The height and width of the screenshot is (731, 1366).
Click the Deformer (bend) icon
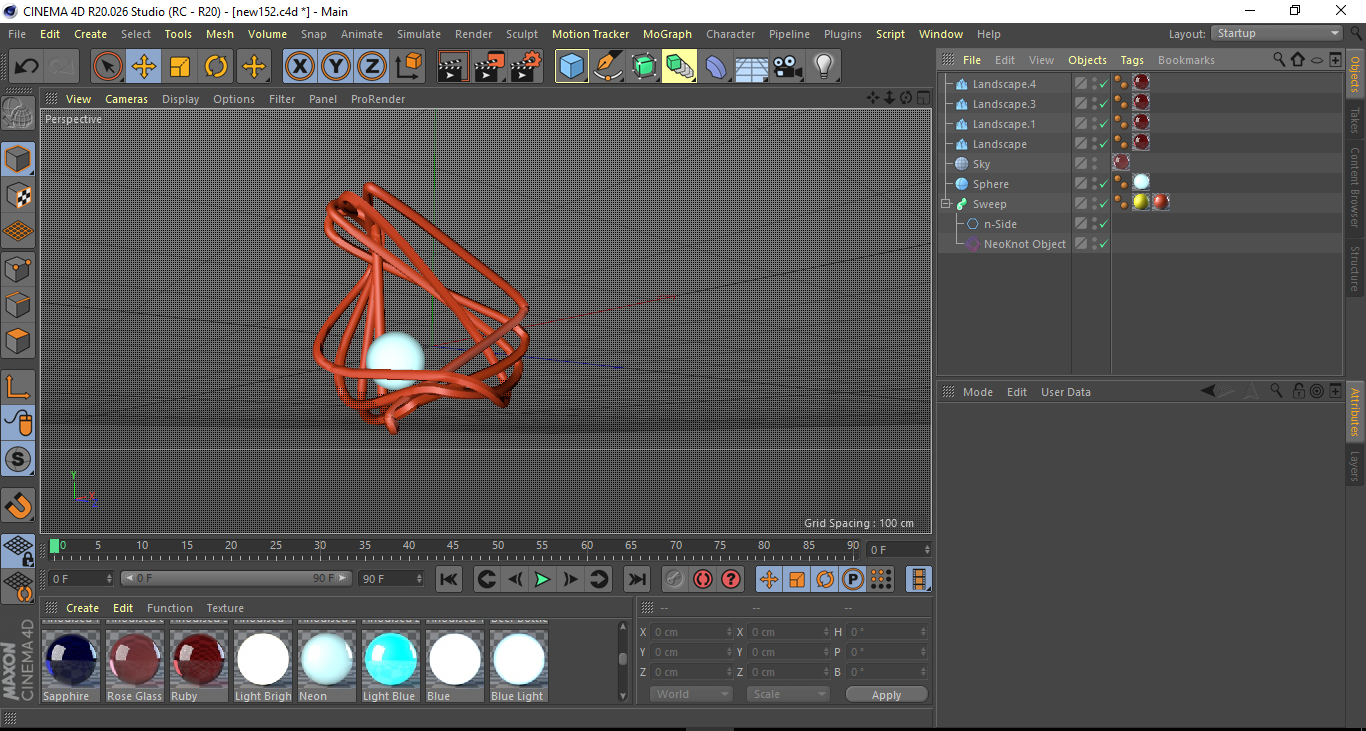[716, 67]
